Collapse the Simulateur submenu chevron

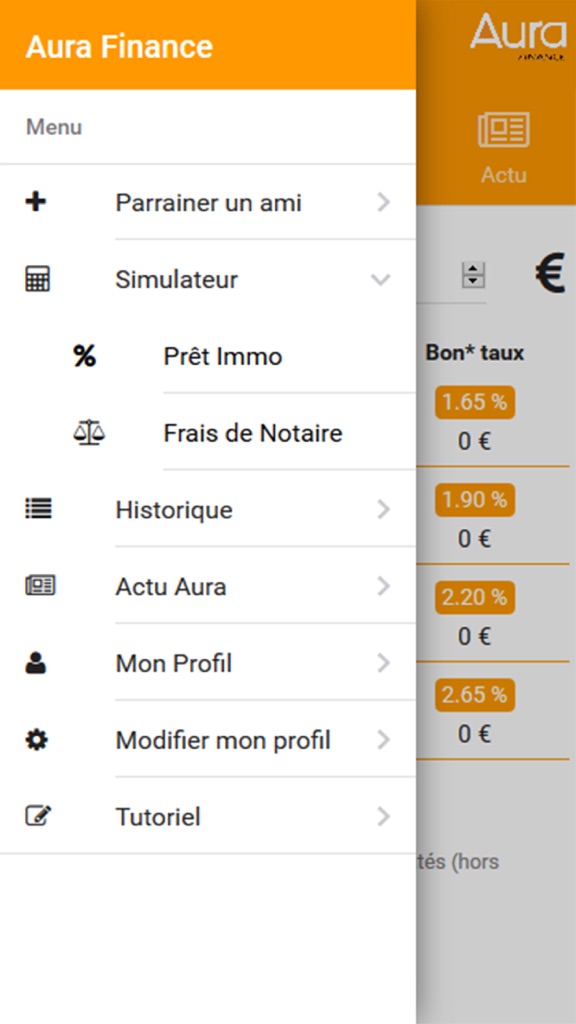[x=381, y=280]
